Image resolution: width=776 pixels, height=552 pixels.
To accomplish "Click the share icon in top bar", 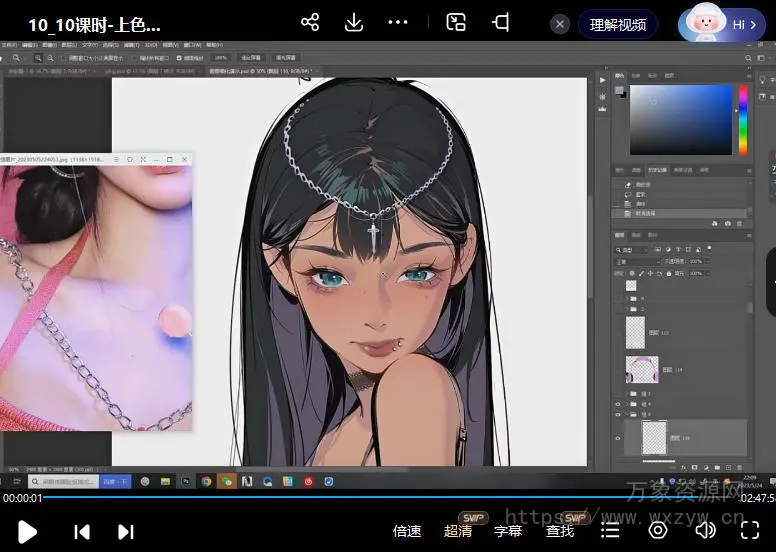I will (310, 23).
